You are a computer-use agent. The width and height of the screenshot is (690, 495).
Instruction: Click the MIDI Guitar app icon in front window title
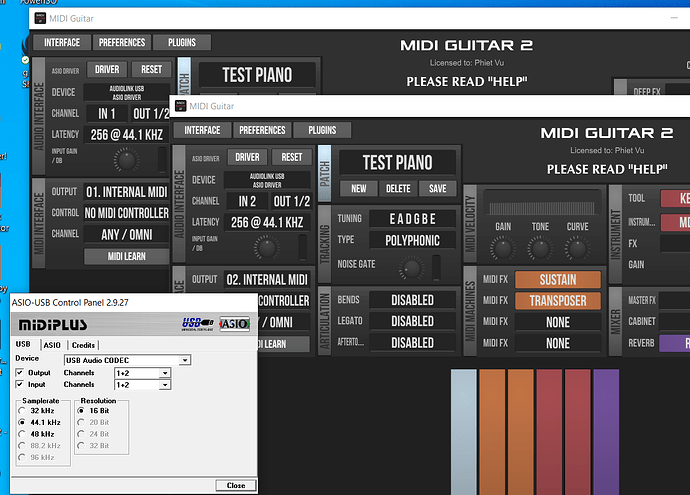coord(180,106)
